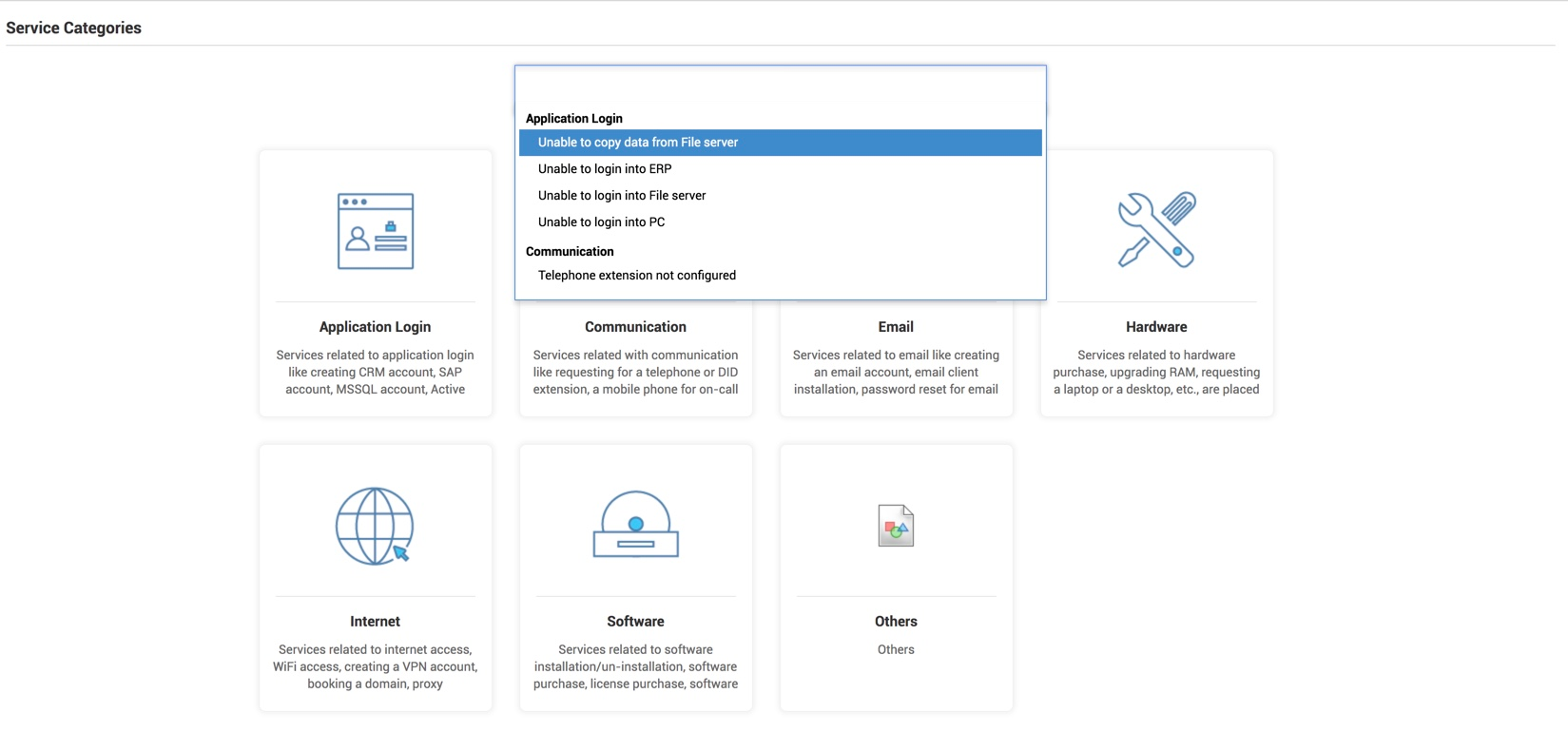Viewport: 1568px width, 751px height.
Task: Click the Software disc drive icon
Action: (636, 524)
